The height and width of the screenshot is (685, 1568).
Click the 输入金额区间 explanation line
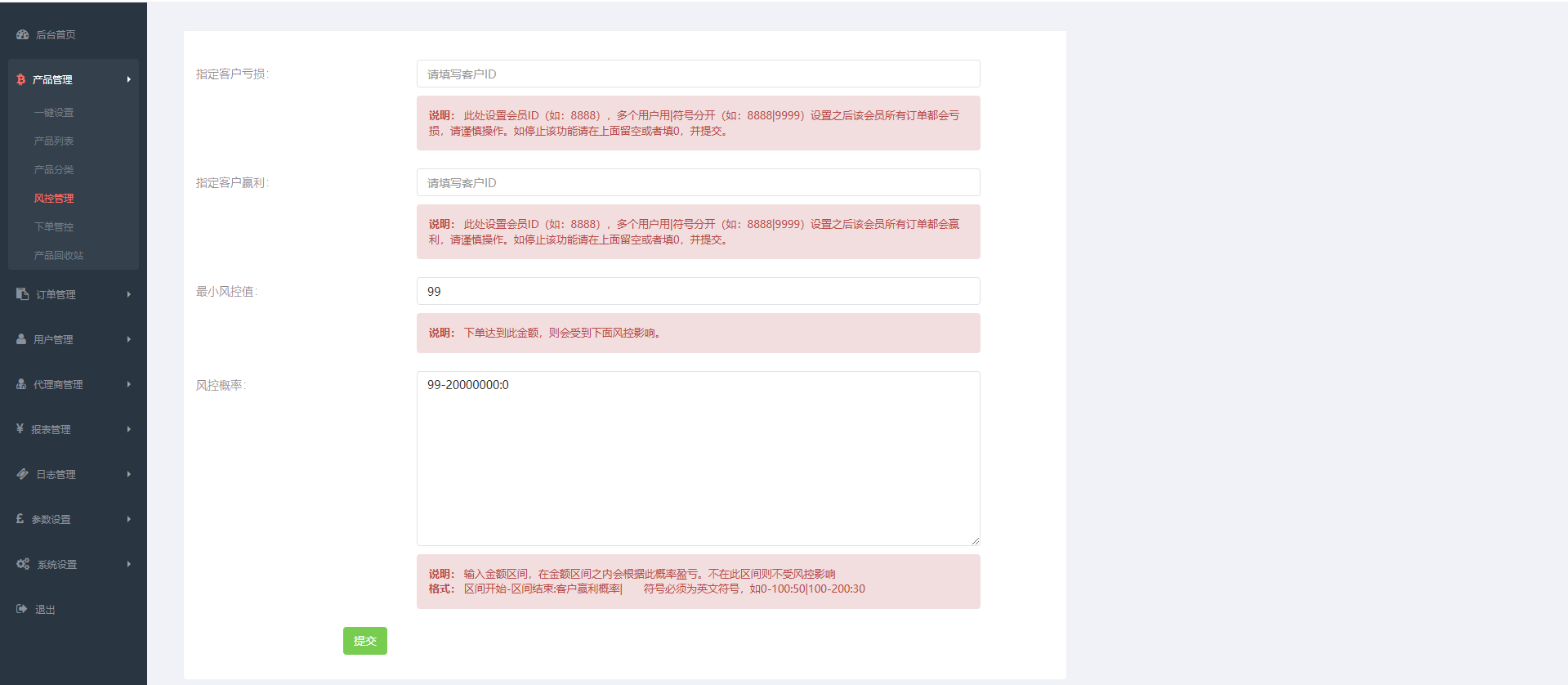click(632, 575)
